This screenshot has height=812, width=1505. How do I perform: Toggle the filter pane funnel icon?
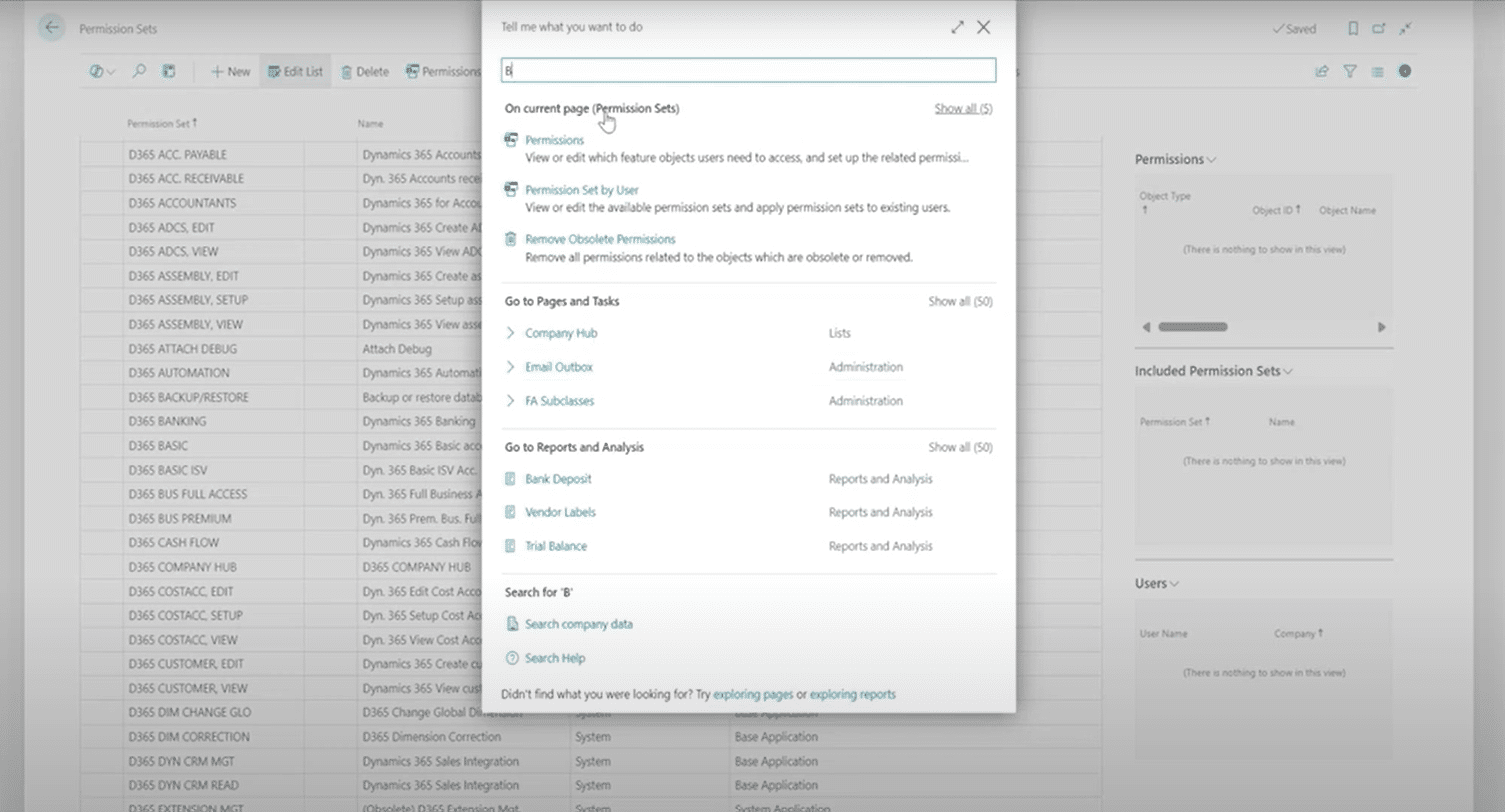1350,72
